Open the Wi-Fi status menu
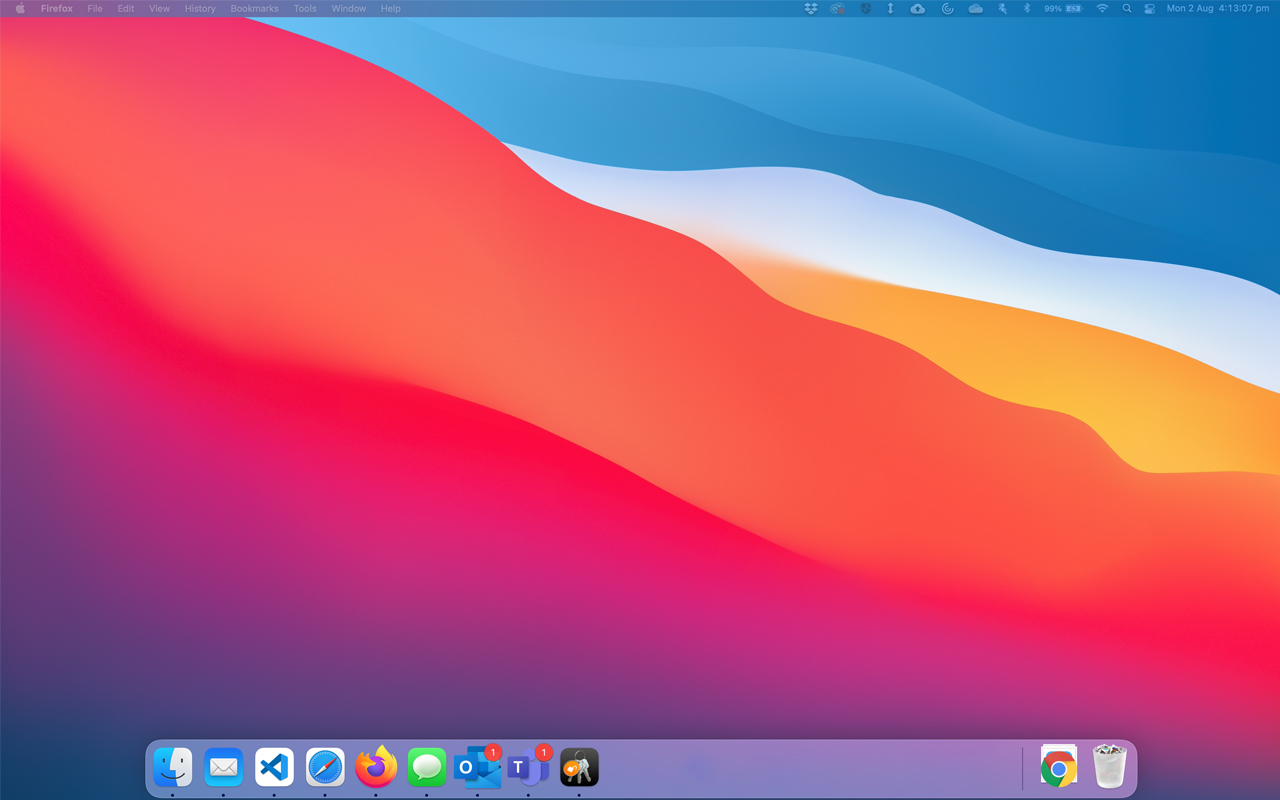1280x800 pixels. (x=1102, y=8)
